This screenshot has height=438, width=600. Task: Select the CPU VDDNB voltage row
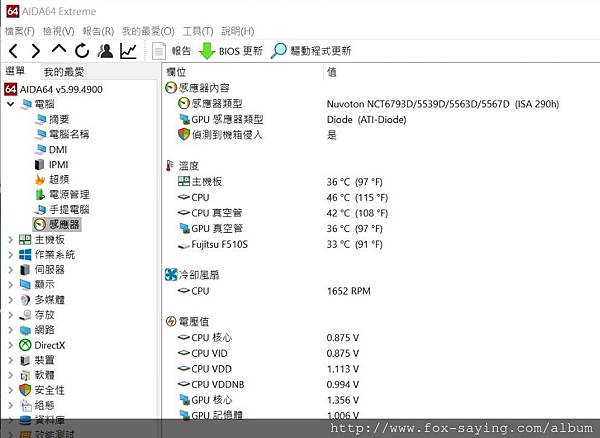(x=268, y=384)
